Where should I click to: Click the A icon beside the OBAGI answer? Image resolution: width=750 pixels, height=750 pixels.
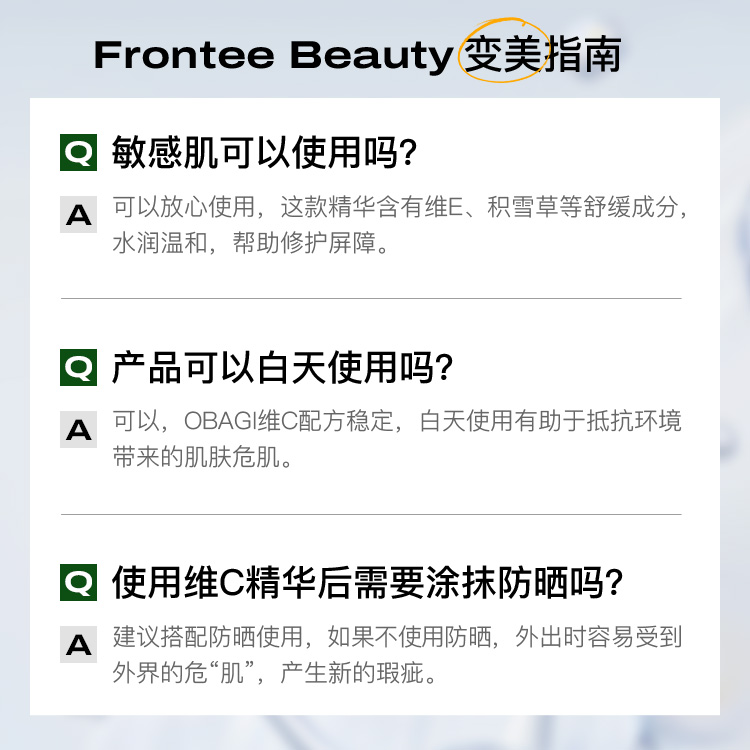coord(79,429)
